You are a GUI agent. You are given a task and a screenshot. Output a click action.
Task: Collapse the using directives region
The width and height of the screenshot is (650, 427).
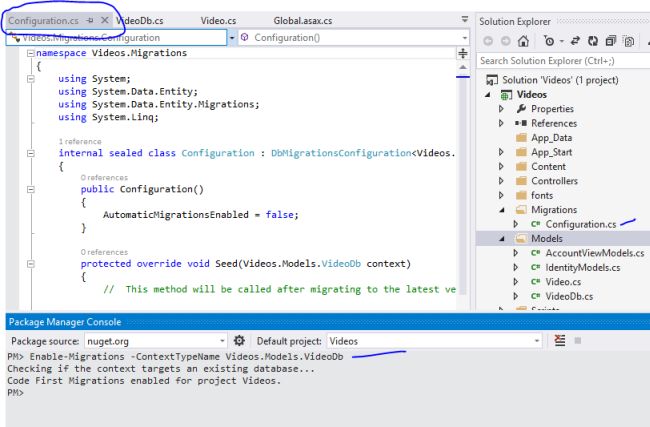point(30,79)
